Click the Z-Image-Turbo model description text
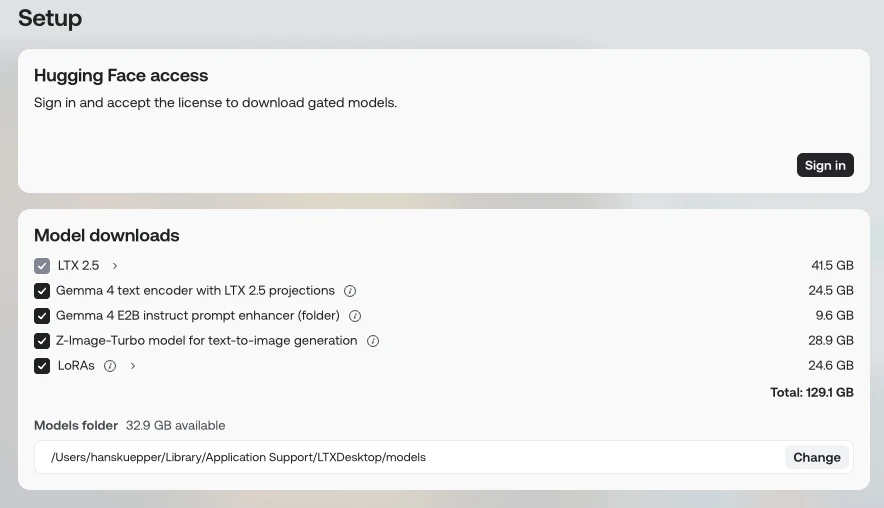 point(206,341)
